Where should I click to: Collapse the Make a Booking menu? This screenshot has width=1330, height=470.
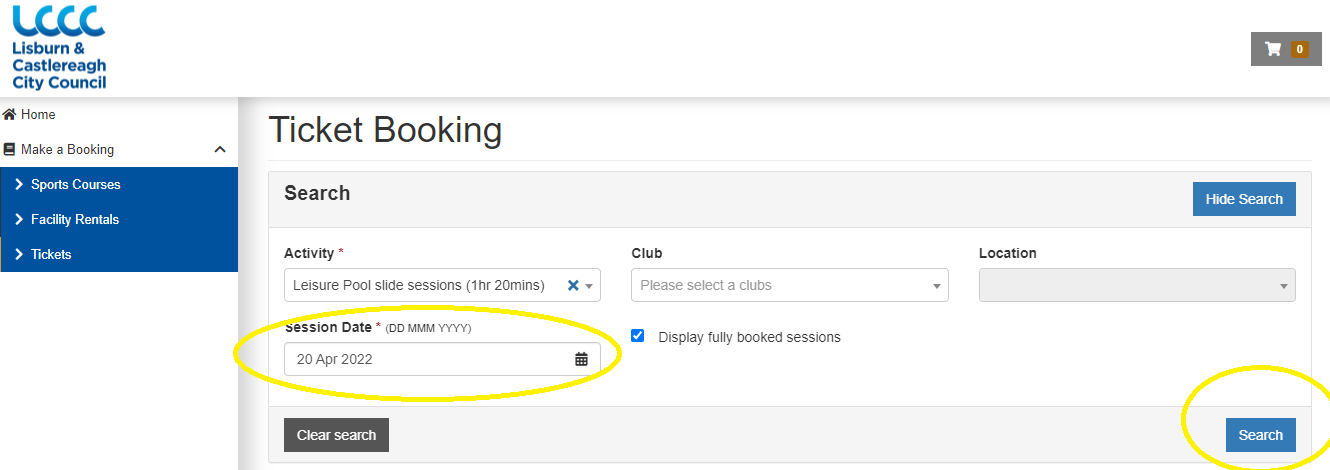coord(220,149)
